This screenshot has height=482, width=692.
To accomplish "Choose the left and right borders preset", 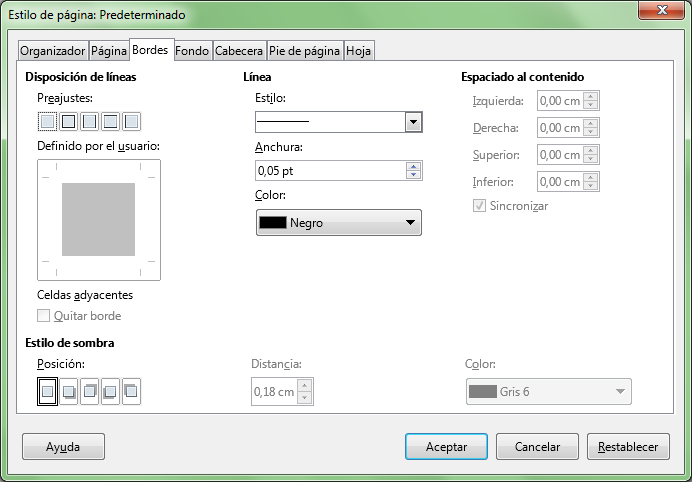I will click(89, 122).
